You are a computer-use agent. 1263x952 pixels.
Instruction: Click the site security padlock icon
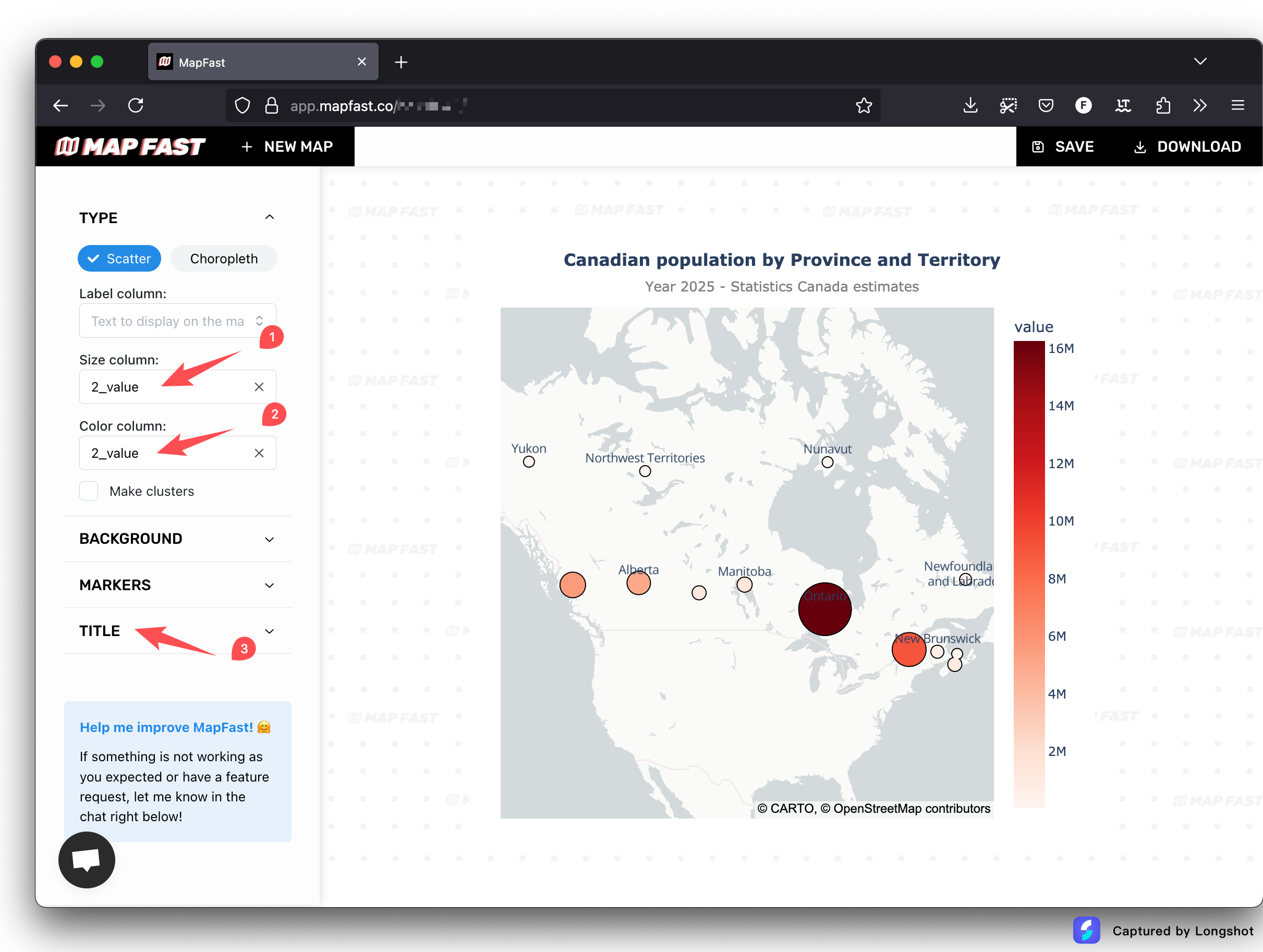pyautogui.click(x=272, y=106)
